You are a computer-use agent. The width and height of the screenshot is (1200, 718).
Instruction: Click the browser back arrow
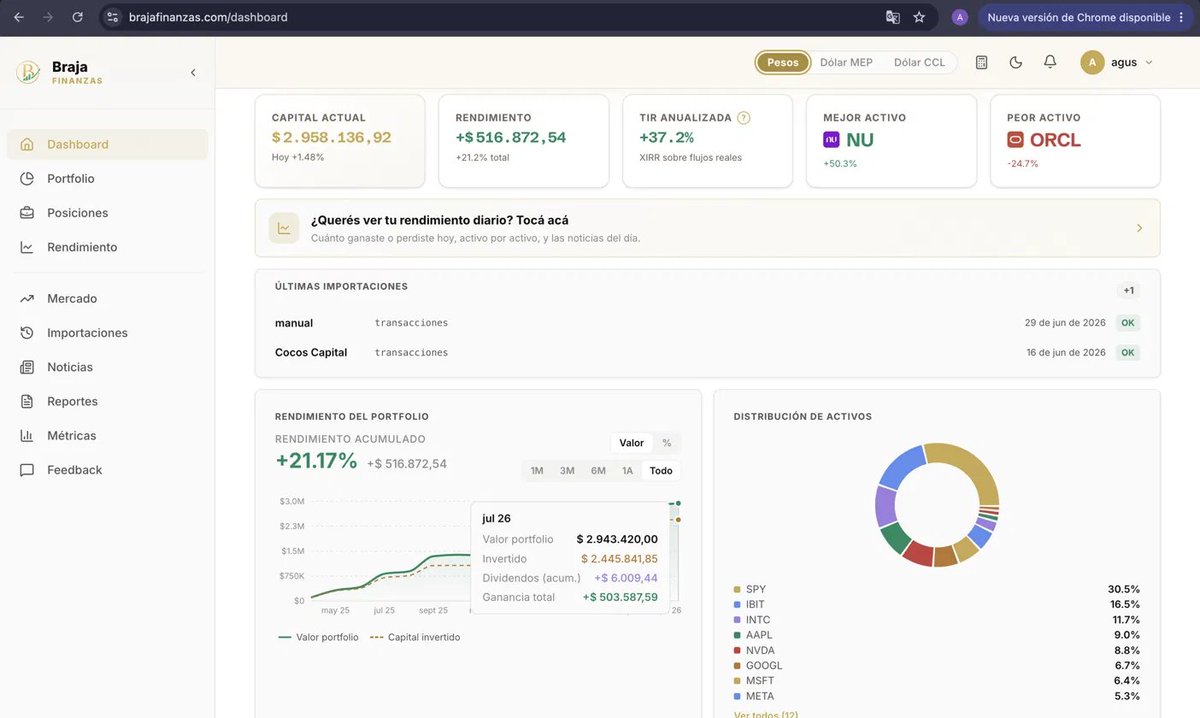tap(19, 17)
